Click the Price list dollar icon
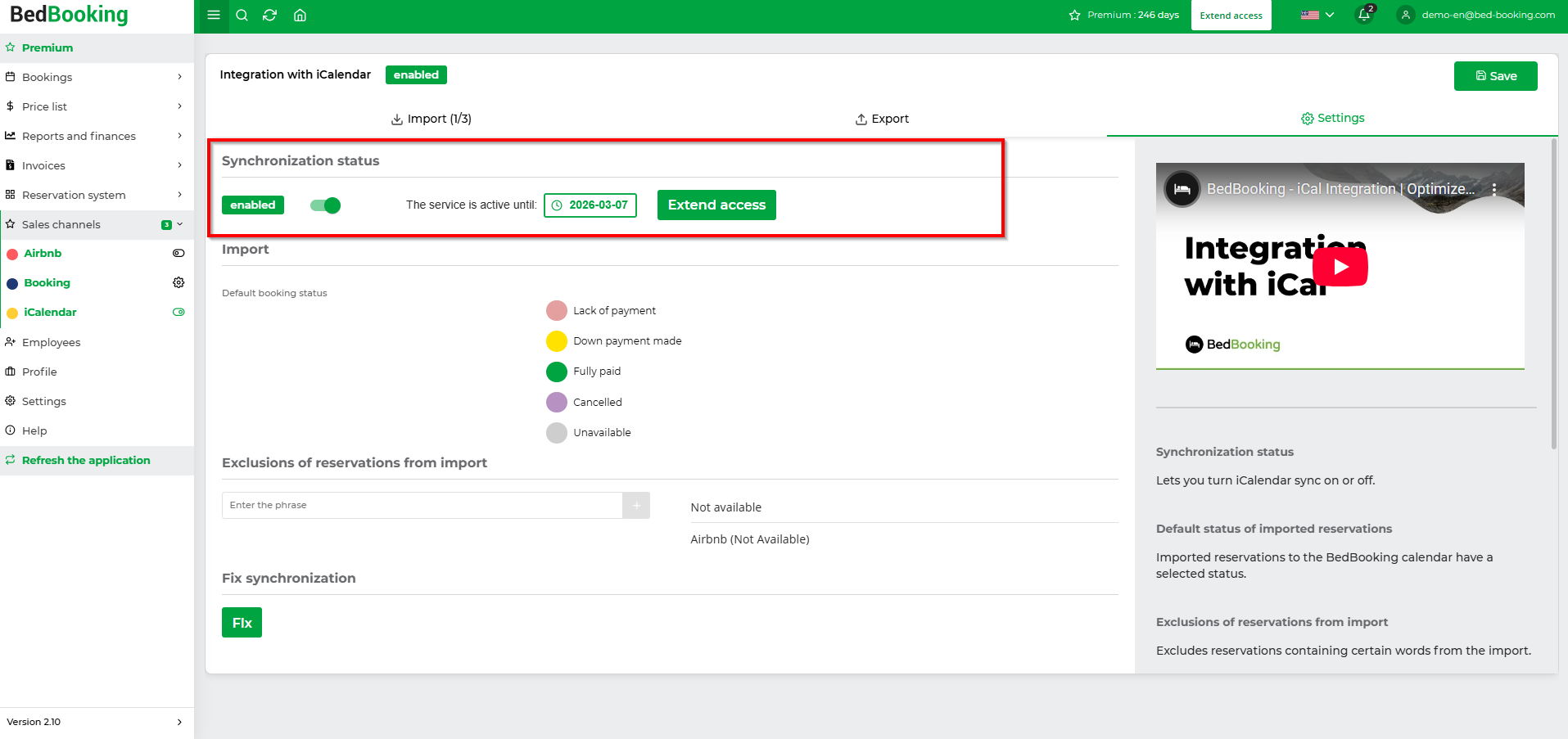 point(10,106)
